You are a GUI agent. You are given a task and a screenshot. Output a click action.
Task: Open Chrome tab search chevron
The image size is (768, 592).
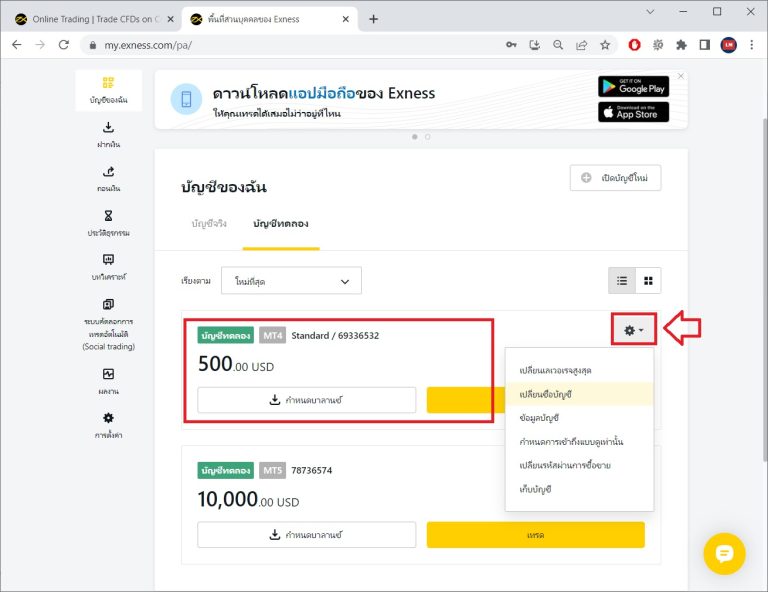pos(650,12)
